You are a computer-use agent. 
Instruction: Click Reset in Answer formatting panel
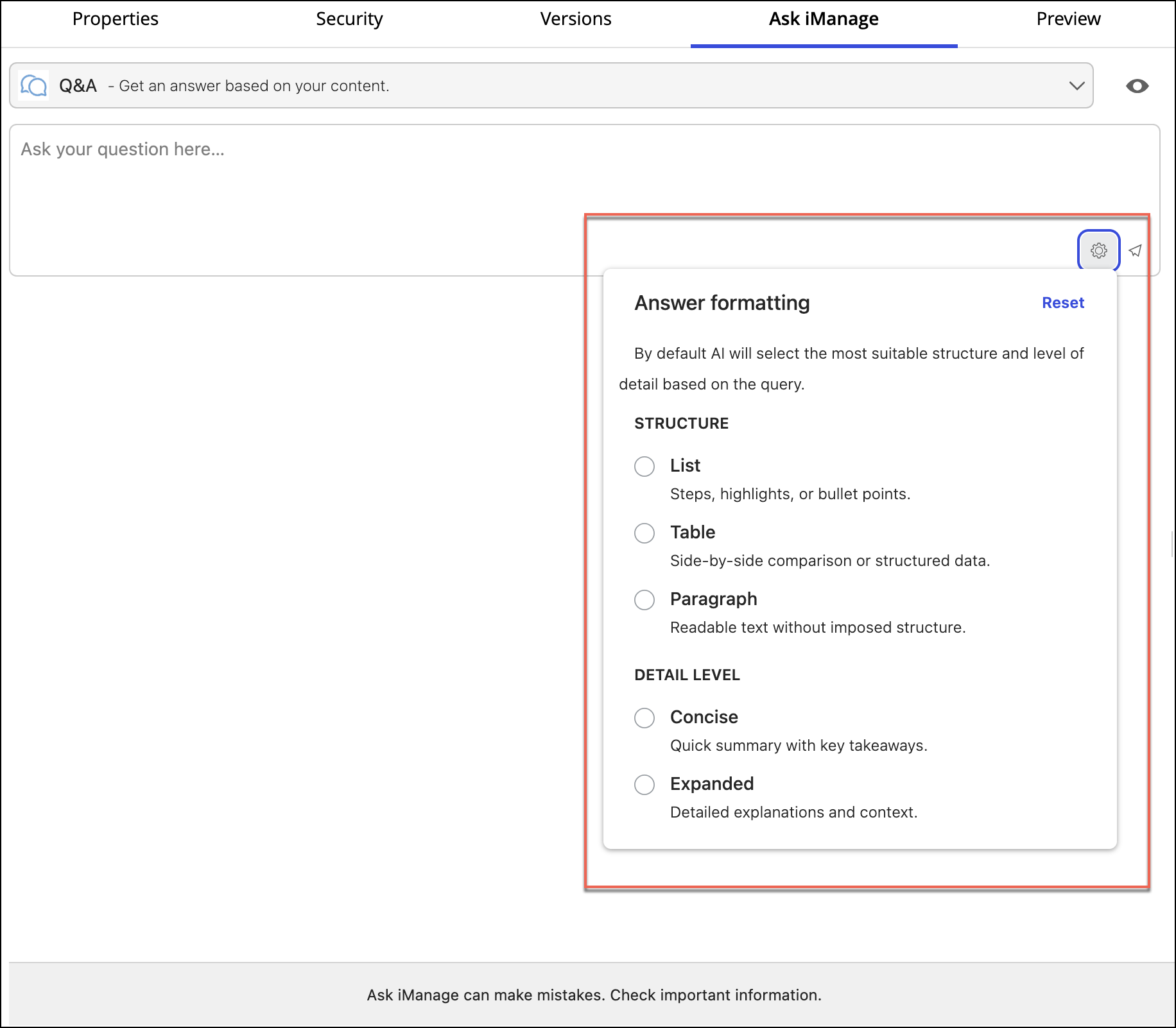coord(1062,303)
